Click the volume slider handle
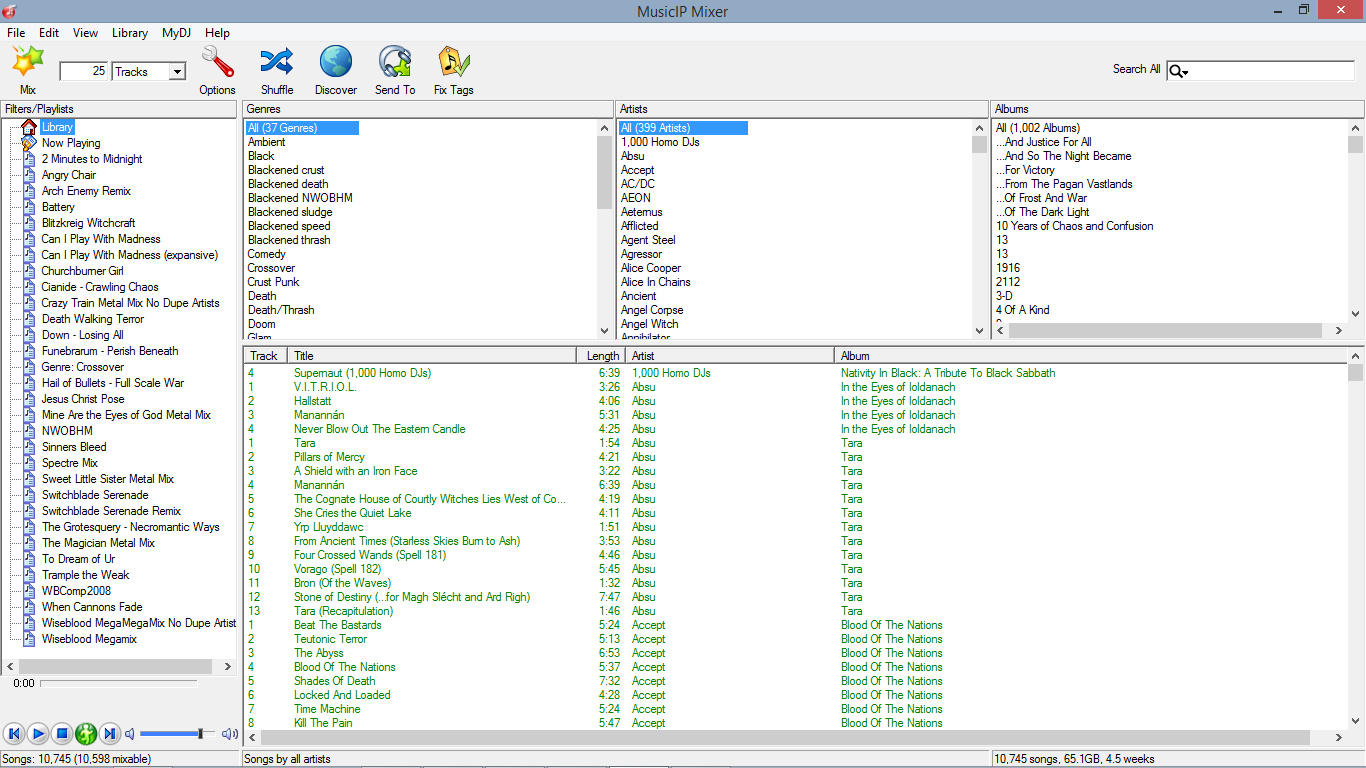The width and height of the screenshot is (1366, 768). coord(201,734)
